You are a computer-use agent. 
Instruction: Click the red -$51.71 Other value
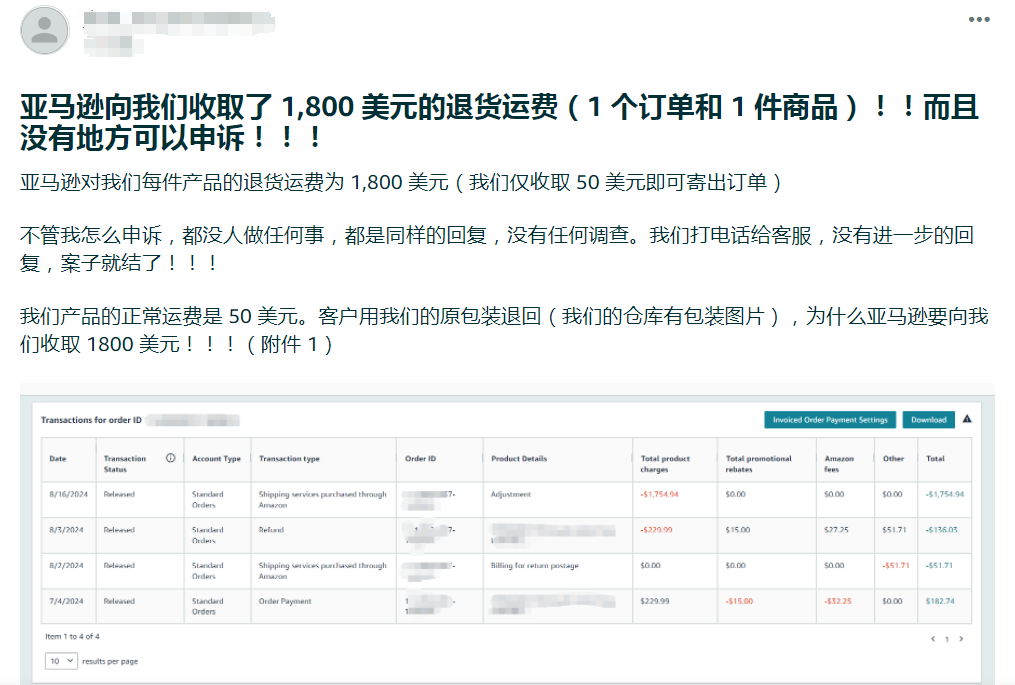click(896, 565)
